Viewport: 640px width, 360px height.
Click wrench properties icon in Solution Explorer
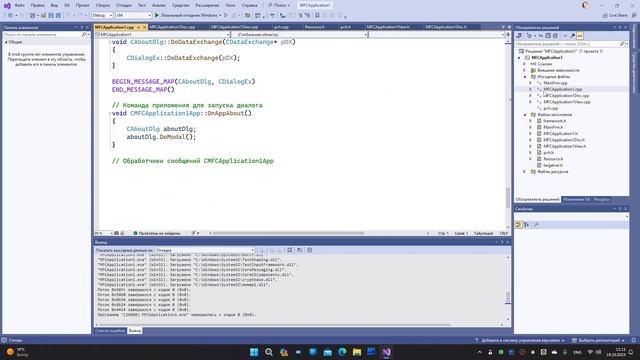[x=573, y=36]
